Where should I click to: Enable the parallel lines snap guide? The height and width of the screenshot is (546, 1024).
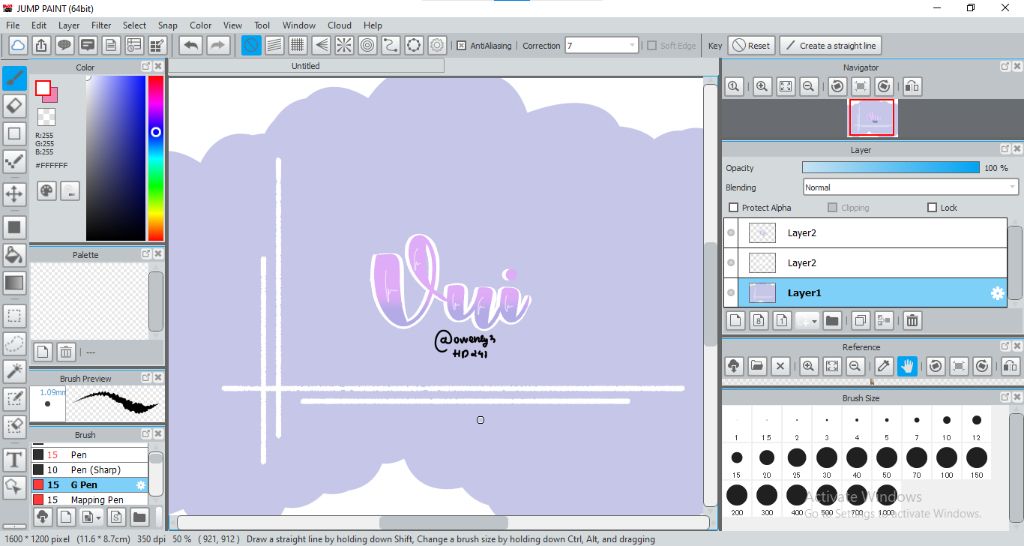point(274,45)
